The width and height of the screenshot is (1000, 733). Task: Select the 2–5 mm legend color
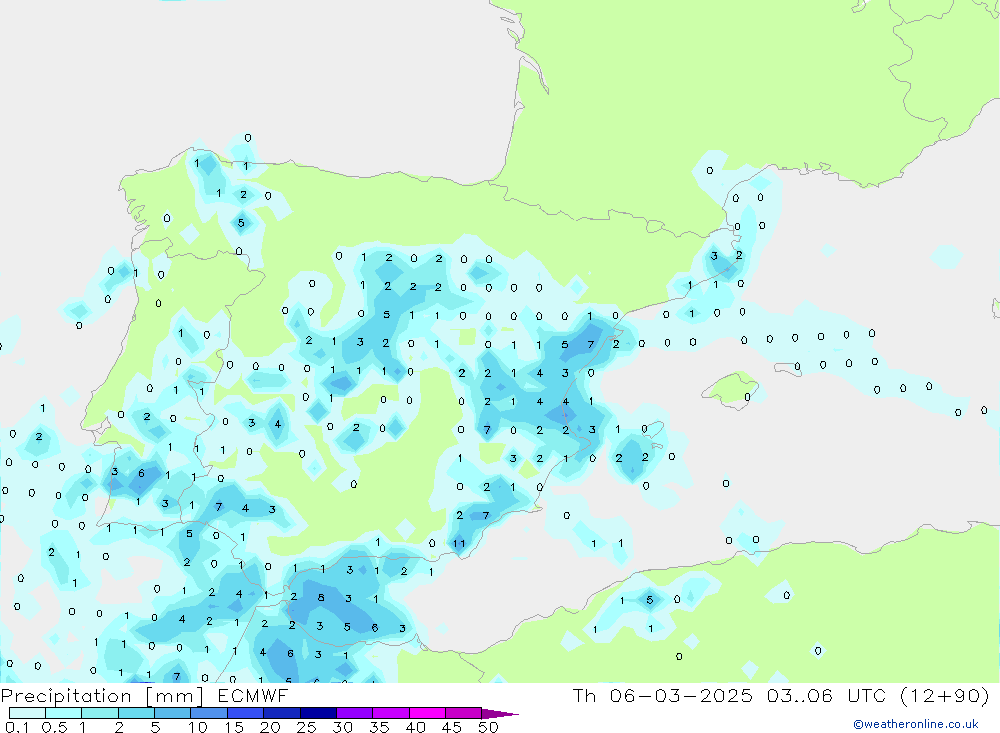(x=136, y=713)
